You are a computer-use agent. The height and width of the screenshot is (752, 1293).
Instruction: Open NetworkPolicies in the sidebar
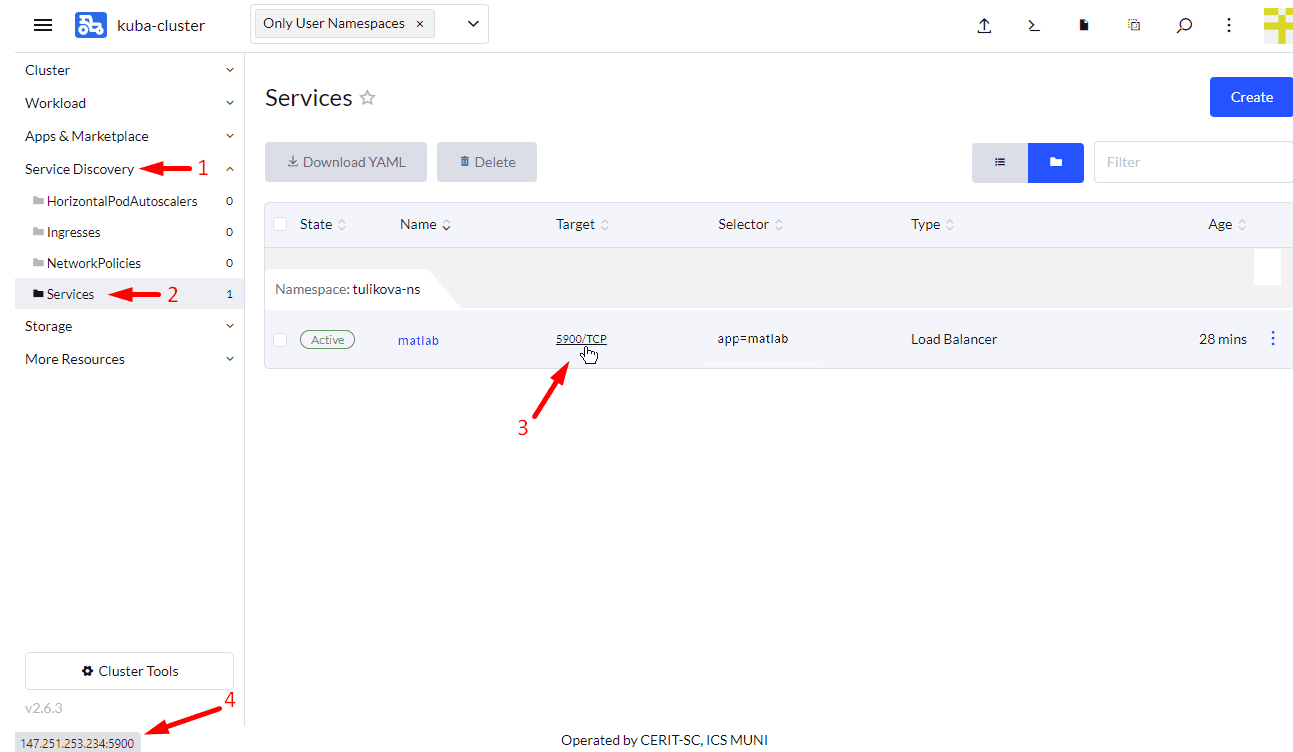click(94, 263)
